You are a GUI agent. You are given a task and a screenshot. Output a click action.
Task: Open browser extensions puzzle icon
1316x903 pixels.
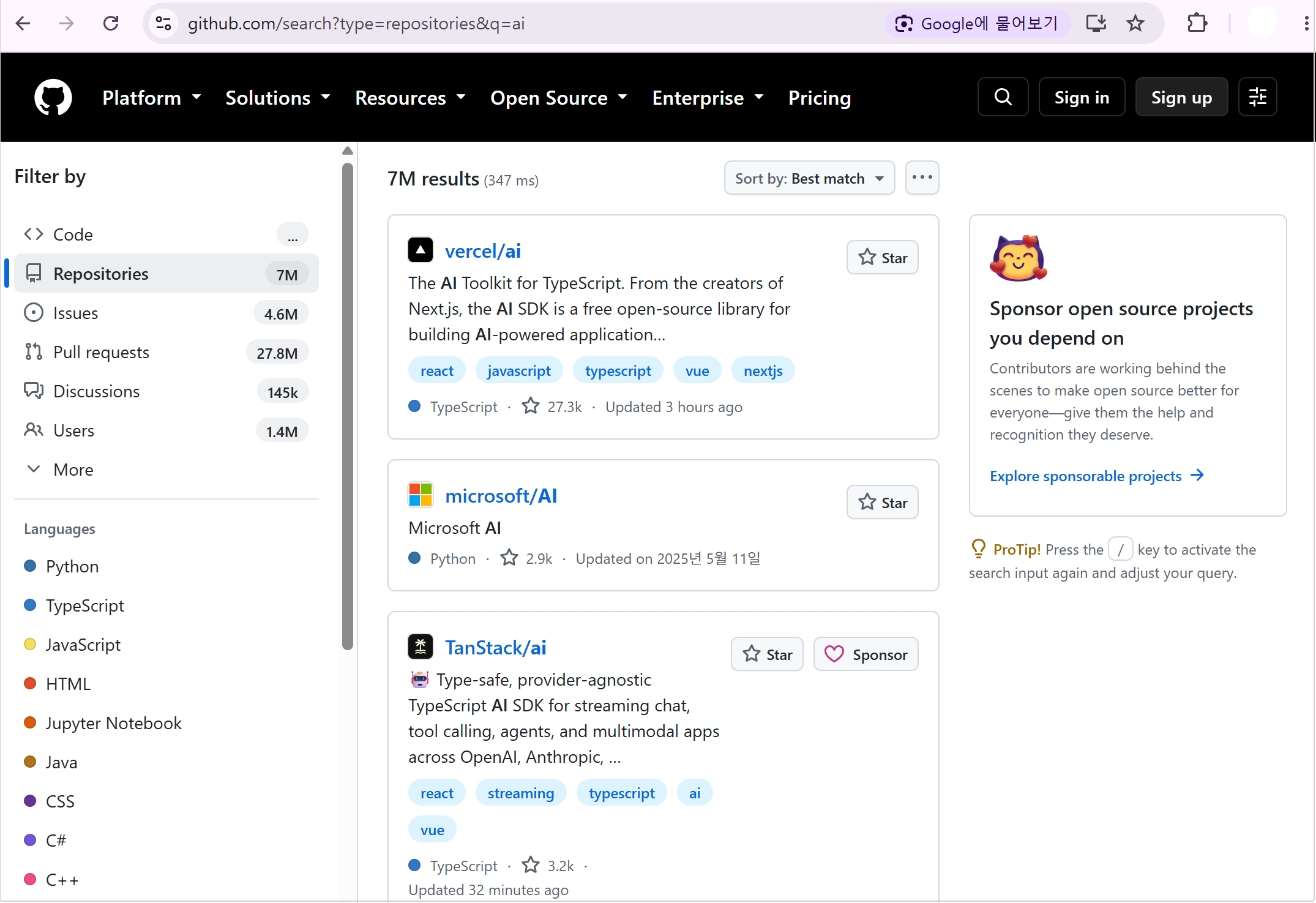pos(1197,23)
